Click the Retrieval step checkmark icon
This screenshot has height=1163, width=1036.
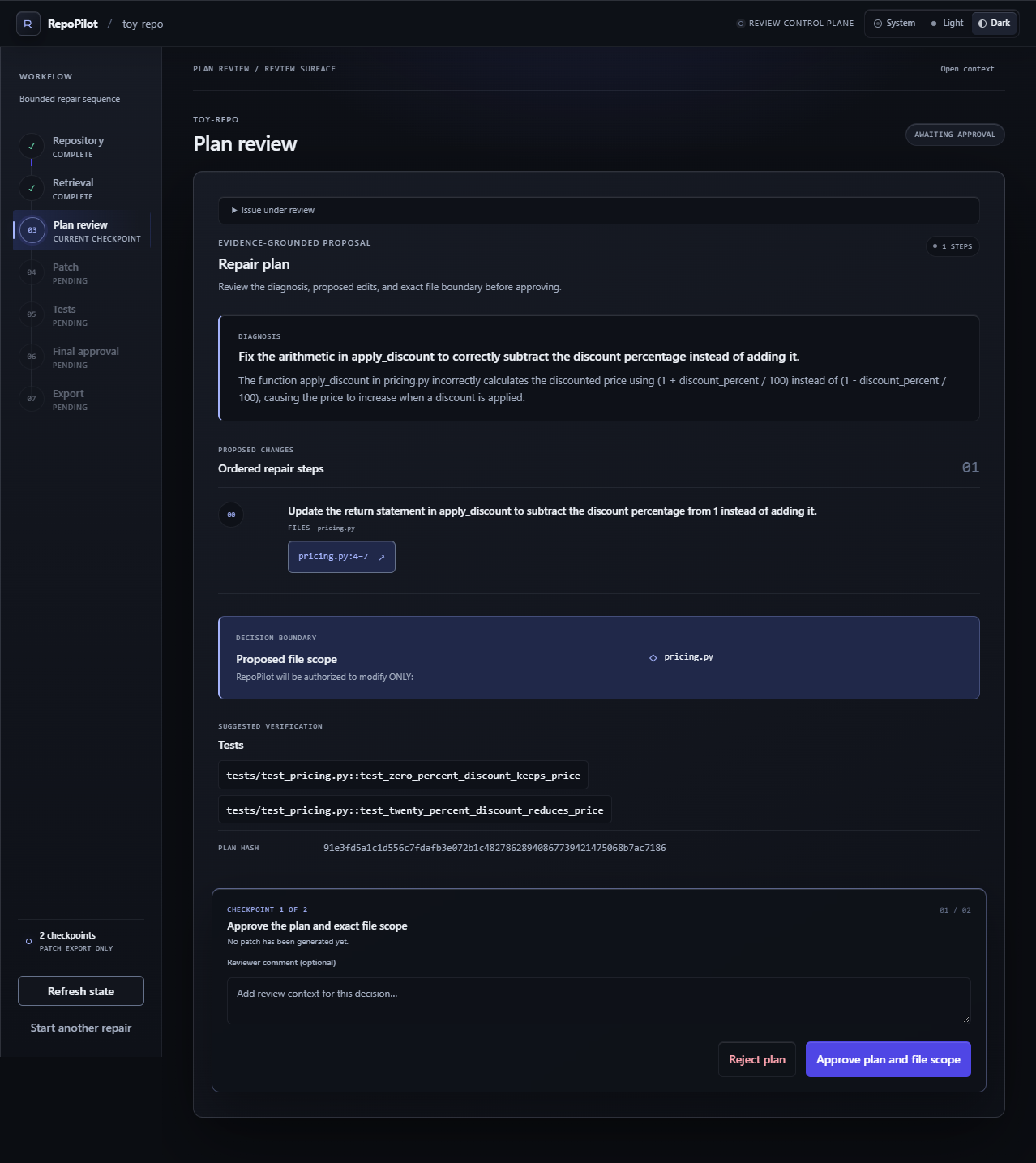[32, 188]
